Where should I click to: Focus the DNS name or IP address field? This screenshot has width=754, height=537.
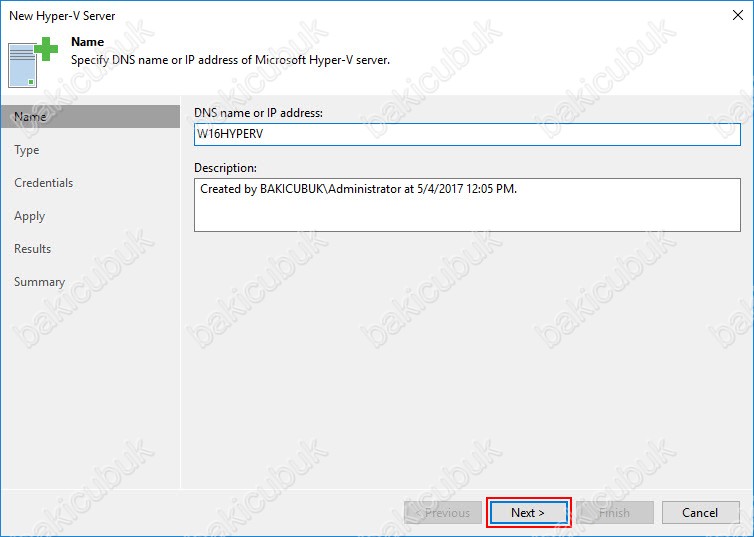467,134
